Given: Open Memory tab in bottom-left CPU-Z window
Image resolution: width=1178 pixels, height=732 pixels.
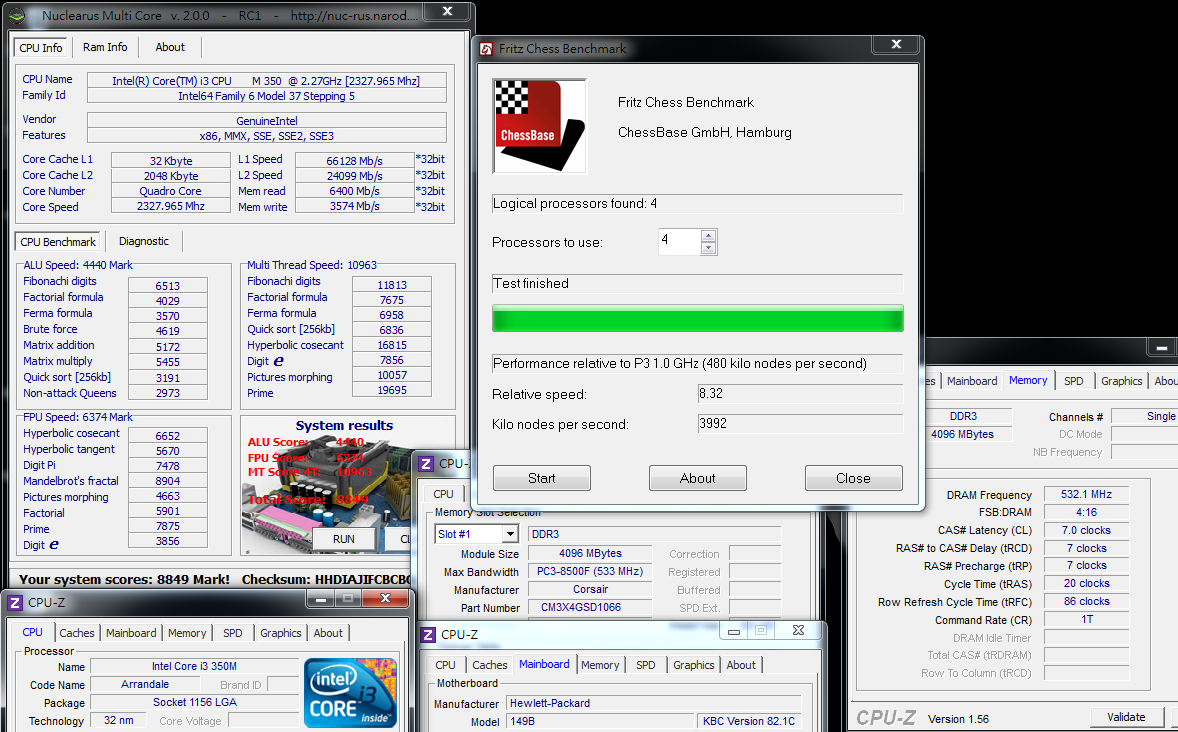Looking at the screenshot, I should (187, 633).
